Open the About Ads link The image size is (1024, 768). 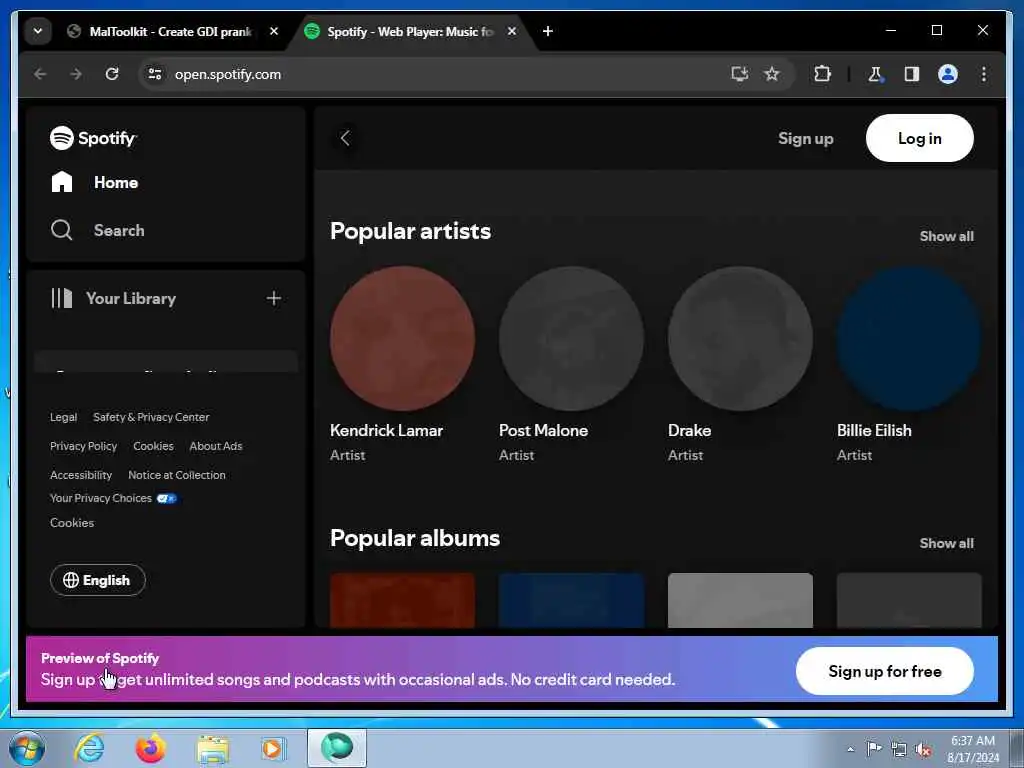pyautogui.click(x=216, y=446)
